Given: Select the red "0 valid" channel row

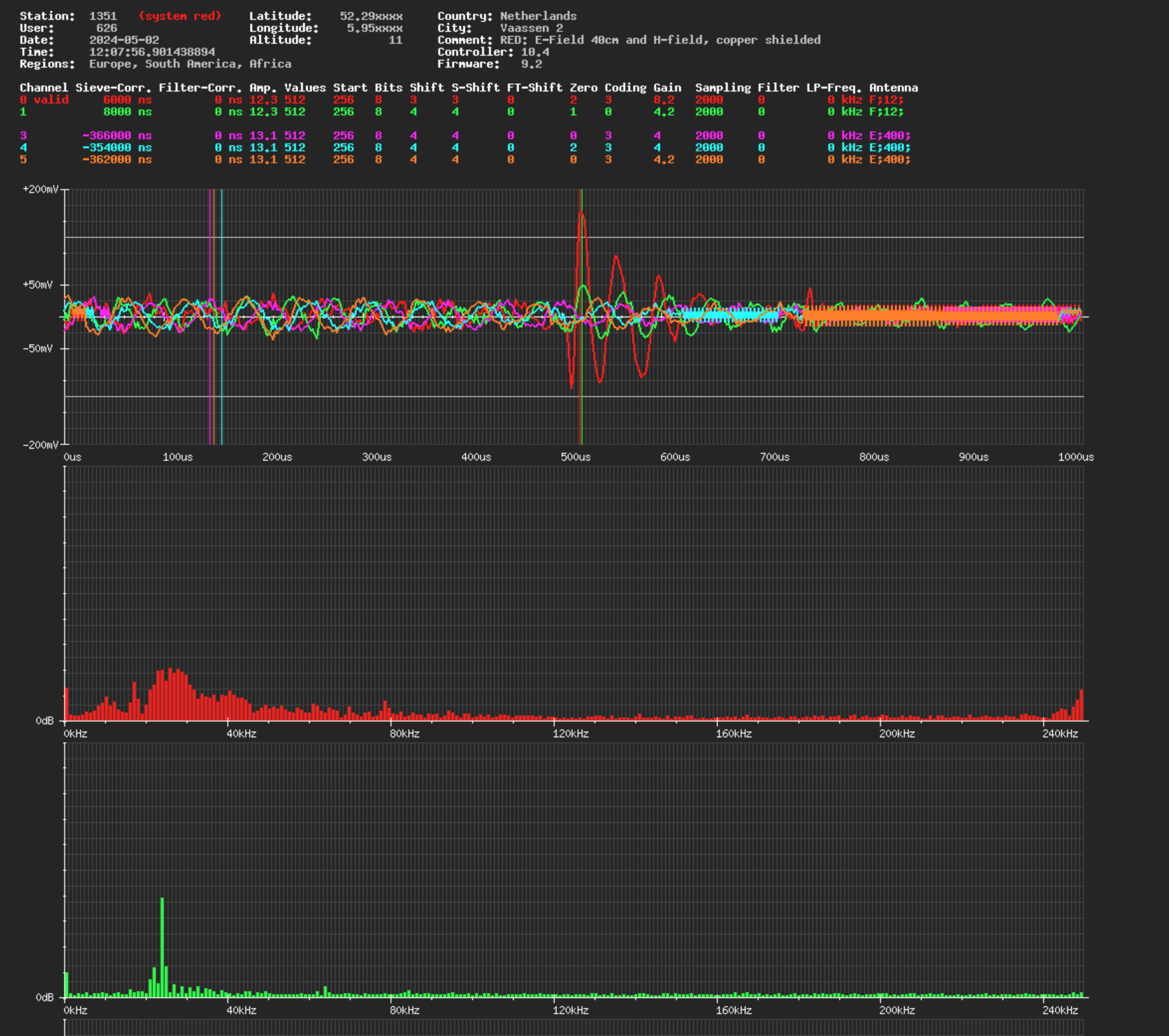Looking at the screenshot, I should tap(465, 100).
